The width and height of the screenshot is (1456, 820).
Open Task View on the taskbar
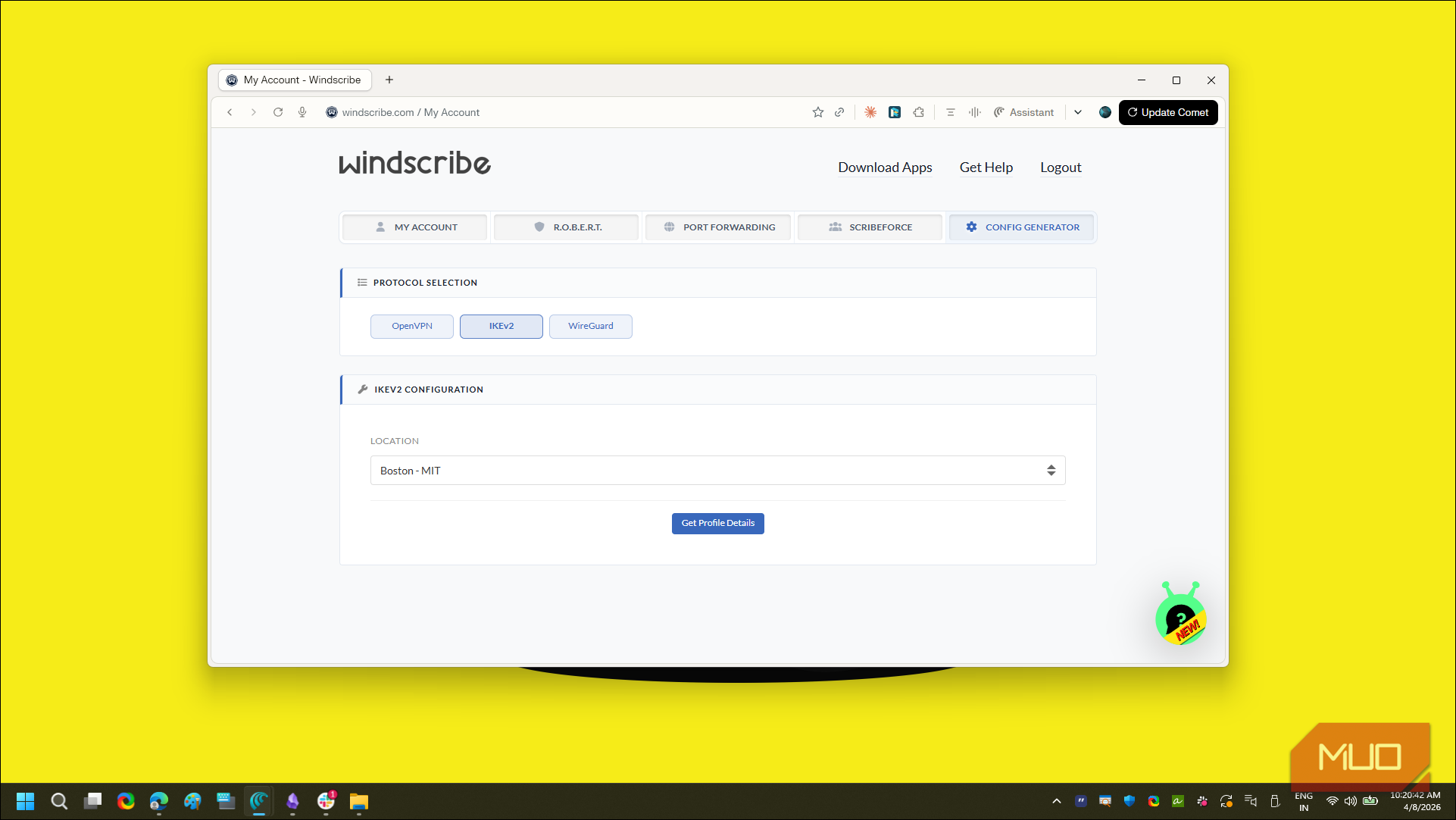click(92, 801)
